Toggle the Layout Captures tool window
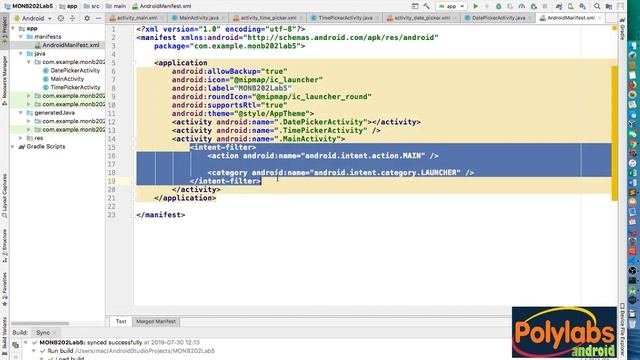Screen dimensions: 640x360 4,196
